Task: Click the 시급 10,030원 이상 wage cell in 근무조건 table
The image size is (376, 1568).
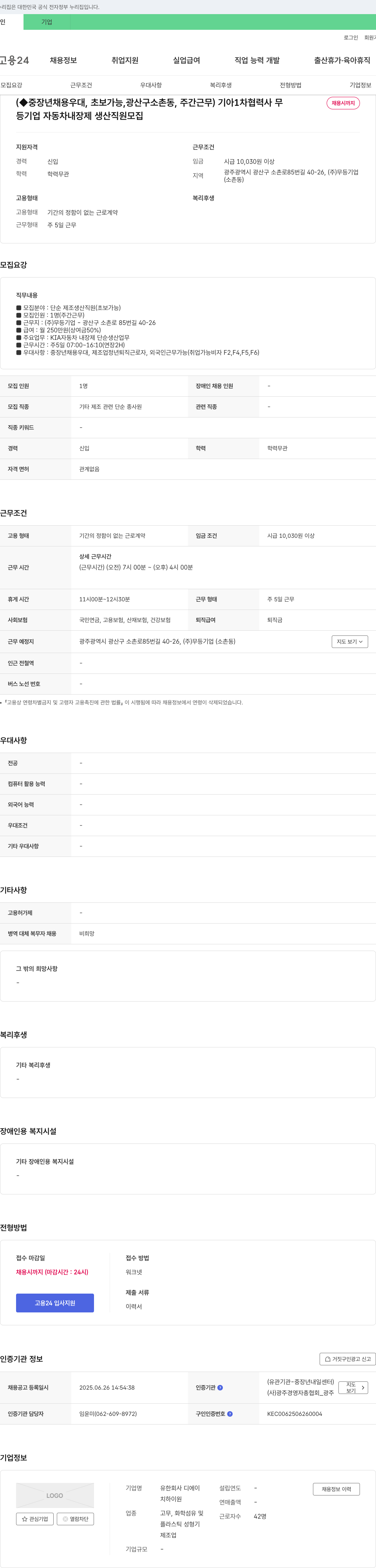Action: click(x=291, y=535)
